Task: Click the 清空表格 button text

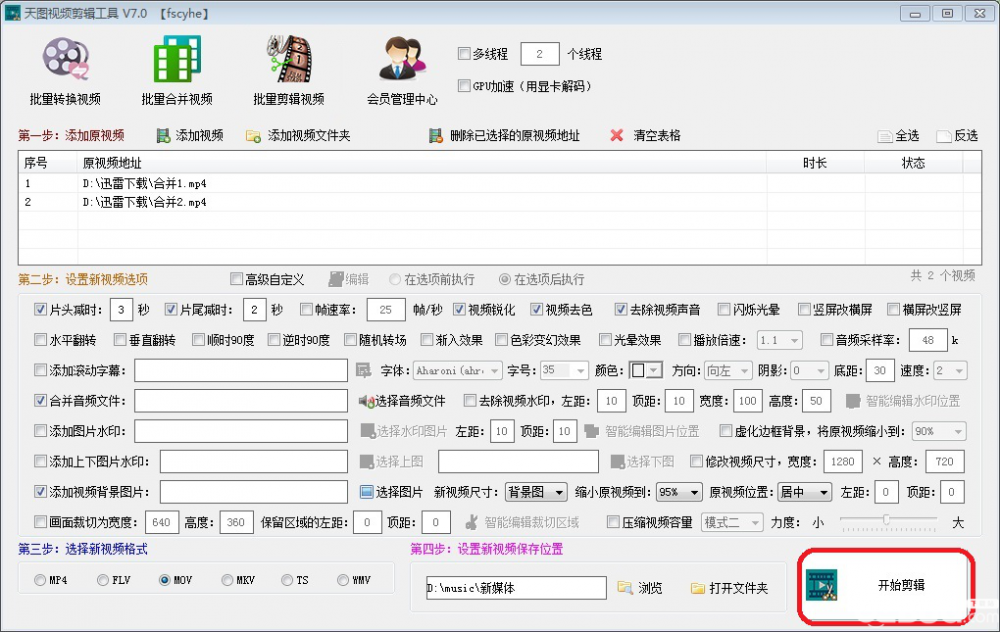Action: tap(657, 136)
